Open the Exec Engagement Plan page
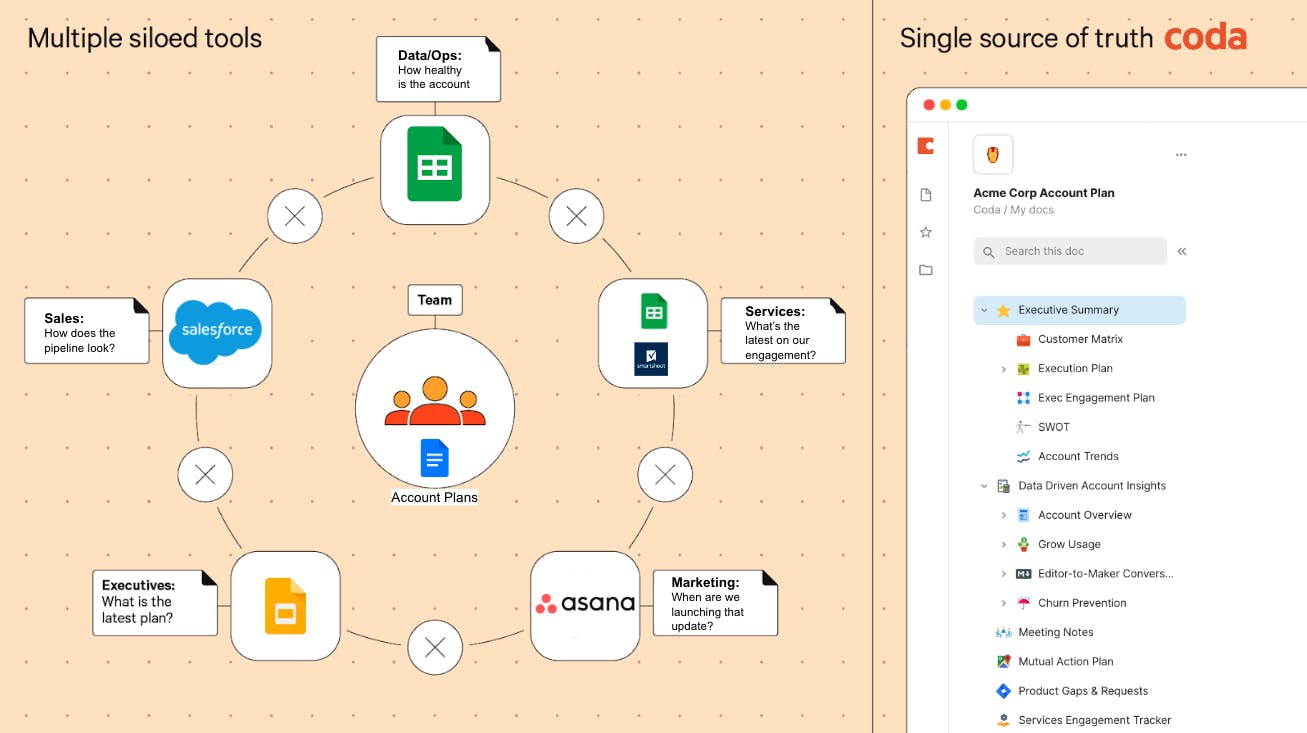 pyautogui.click(x=1096, y=397)
